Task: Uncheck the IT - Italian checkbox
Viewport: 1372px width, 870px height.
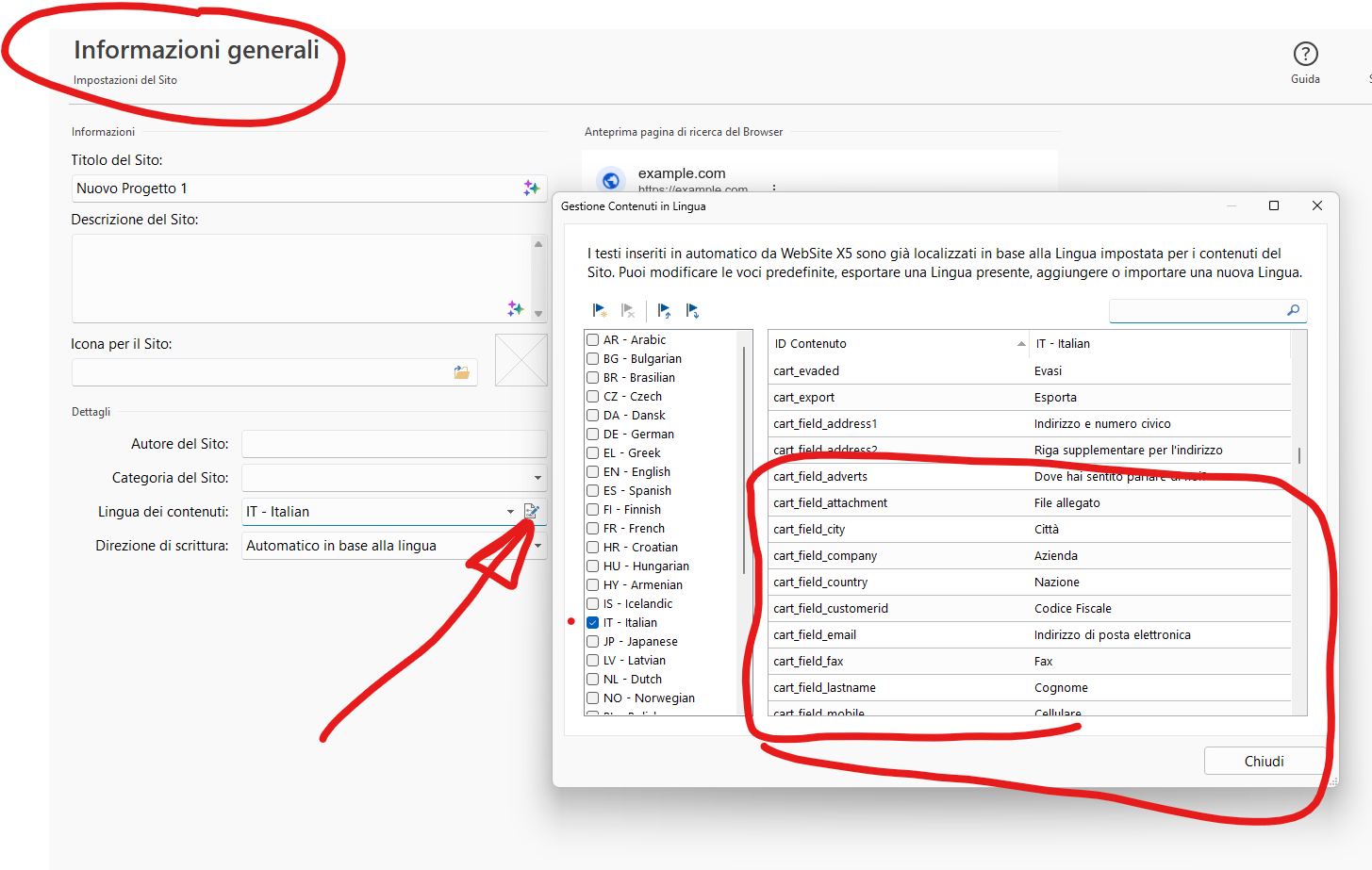Action: point(593,623)
